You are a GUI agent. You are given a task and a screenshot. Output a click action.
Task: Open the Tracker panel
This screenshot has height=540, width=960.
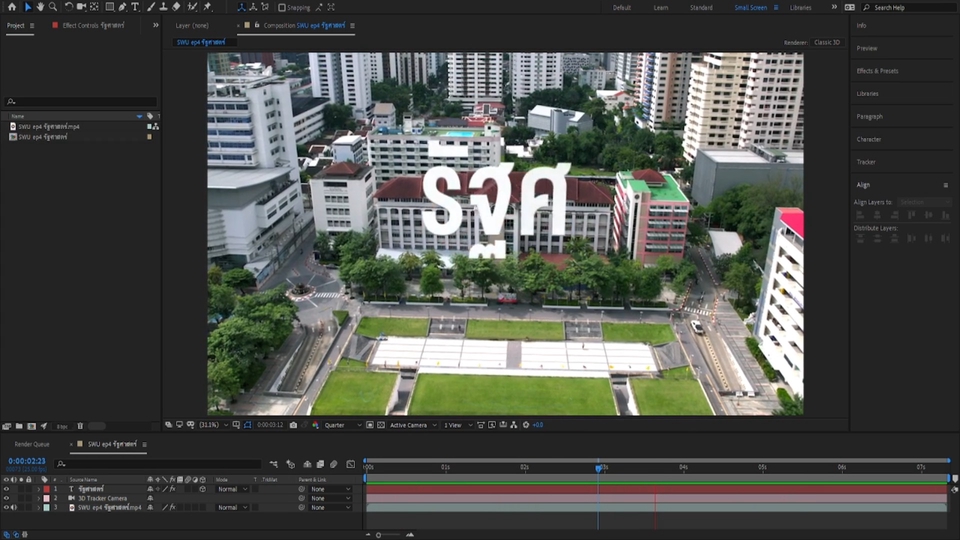coord(866,162)
